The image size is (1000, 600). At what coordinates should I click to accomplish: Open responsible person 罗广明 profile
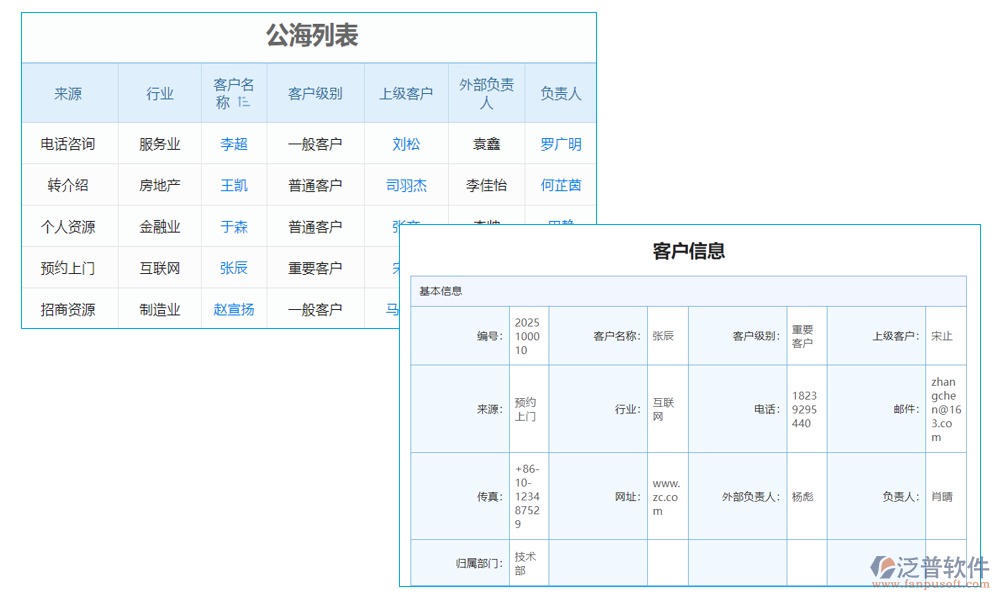coord(560,143)
